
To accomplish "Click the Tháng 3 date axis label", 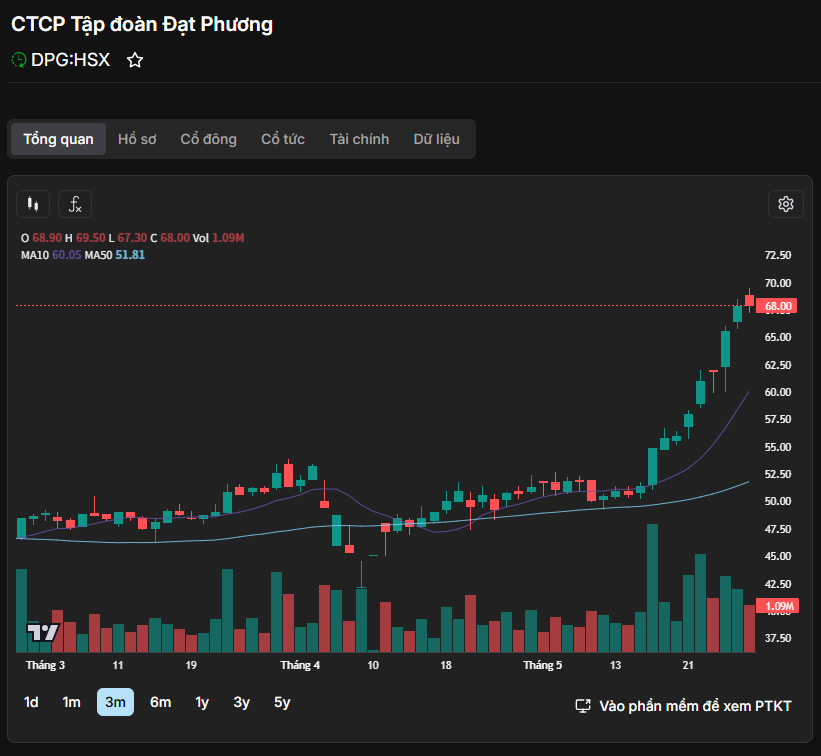I will coord(46,665).
